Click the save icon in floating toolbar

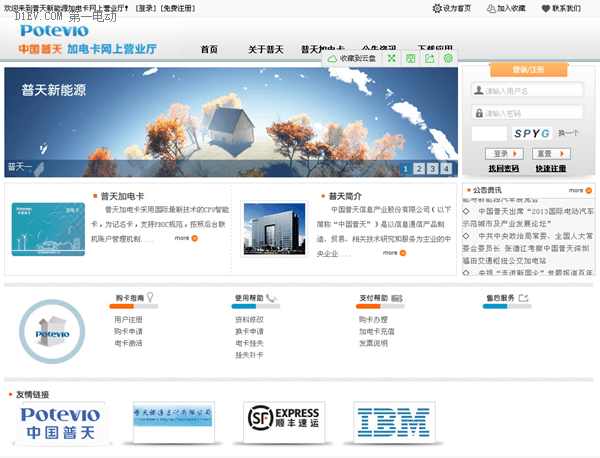[411, 59]
